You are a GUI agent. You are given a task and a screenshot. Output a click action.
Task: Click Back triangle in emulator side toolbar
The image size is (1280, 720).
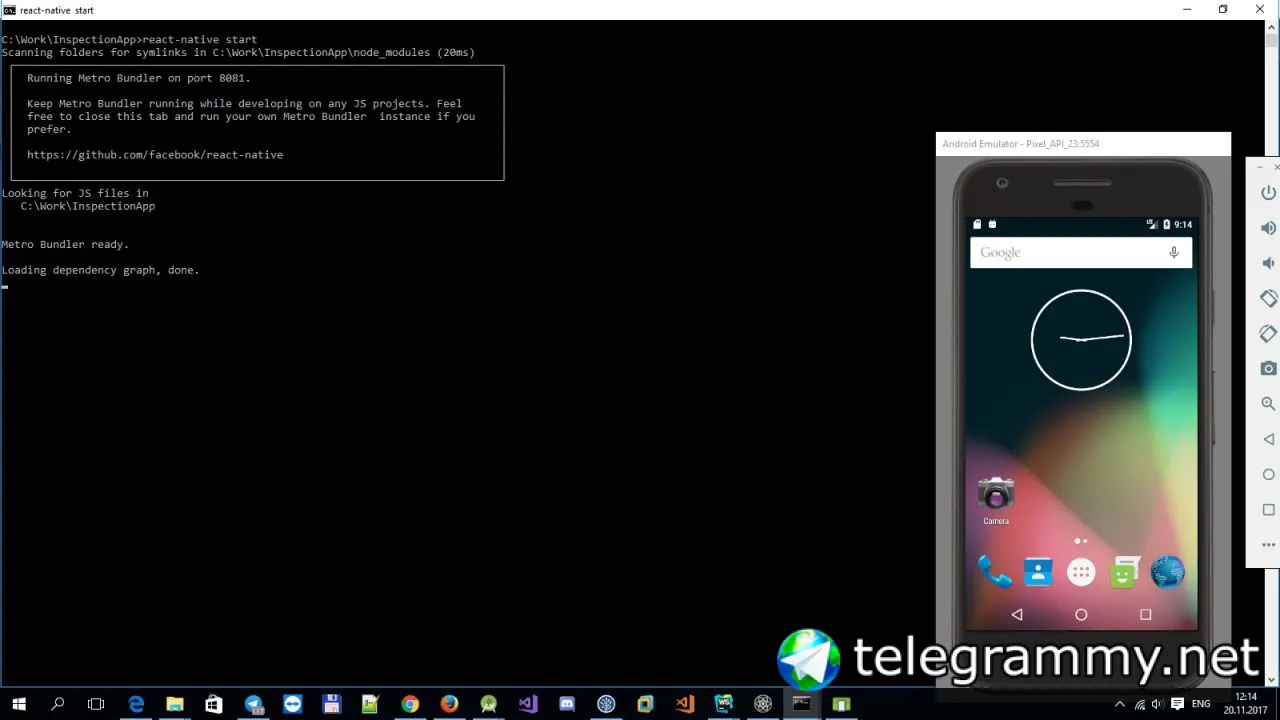(x=1268, y=439)
